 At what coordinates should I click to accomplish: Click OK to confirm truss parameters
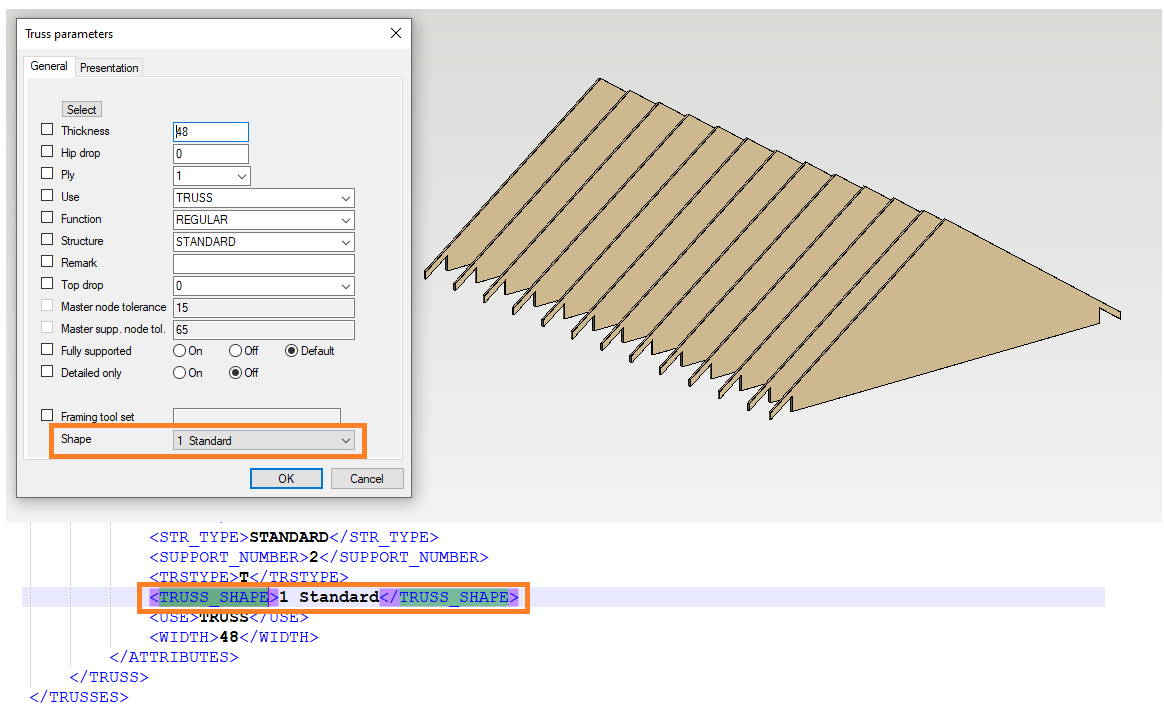pyautogui.click(x=286, y=478)
